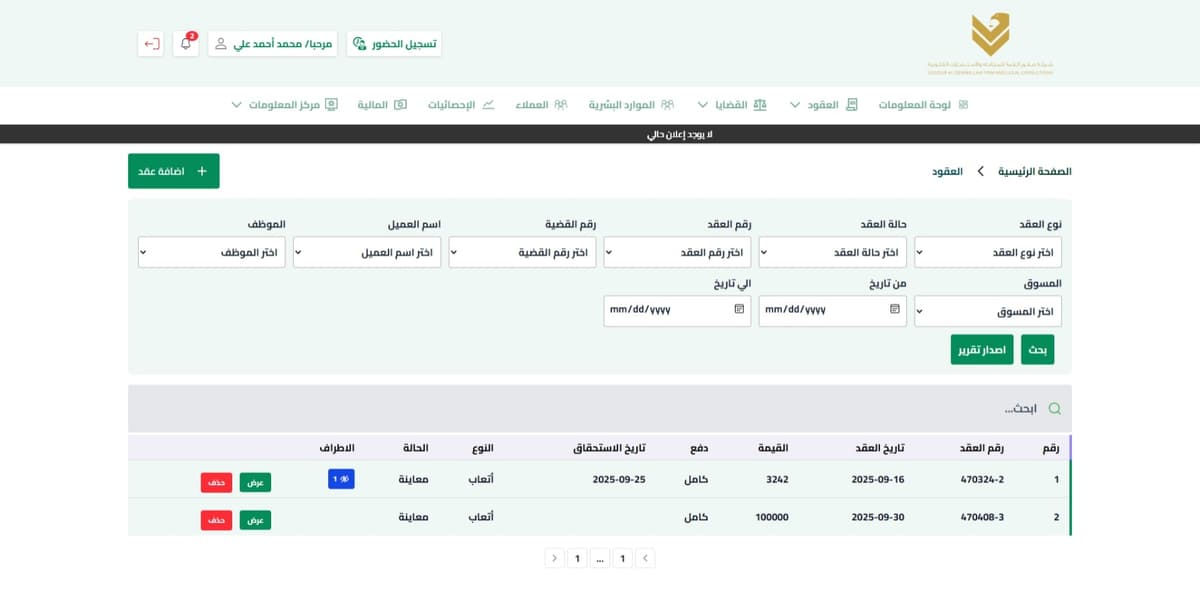Click contract number 470324-2
This screenshot has width=1200, height=591.
982,480
